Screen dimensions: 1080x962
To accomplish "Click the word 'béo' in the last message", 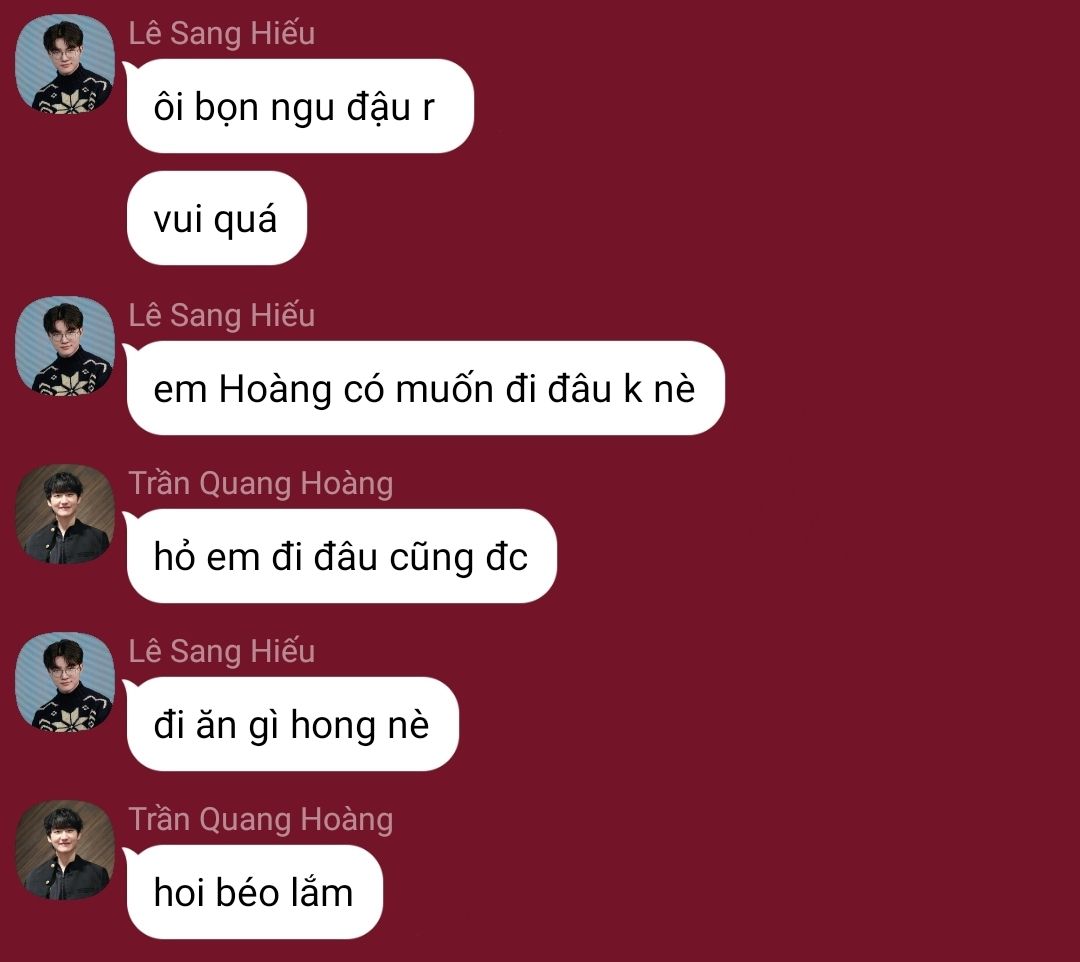I will (x=247, y=892).
